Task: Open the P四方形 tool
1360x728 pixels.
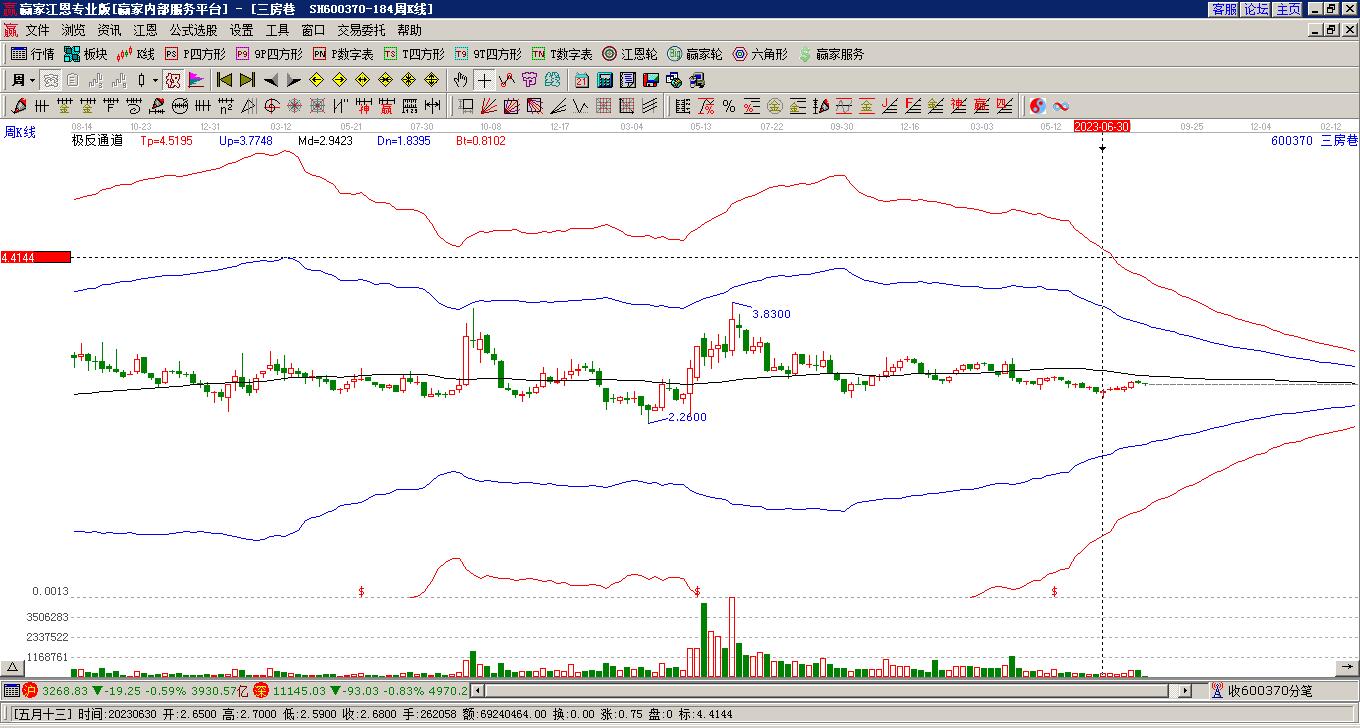Action: [x=195, y=54]
